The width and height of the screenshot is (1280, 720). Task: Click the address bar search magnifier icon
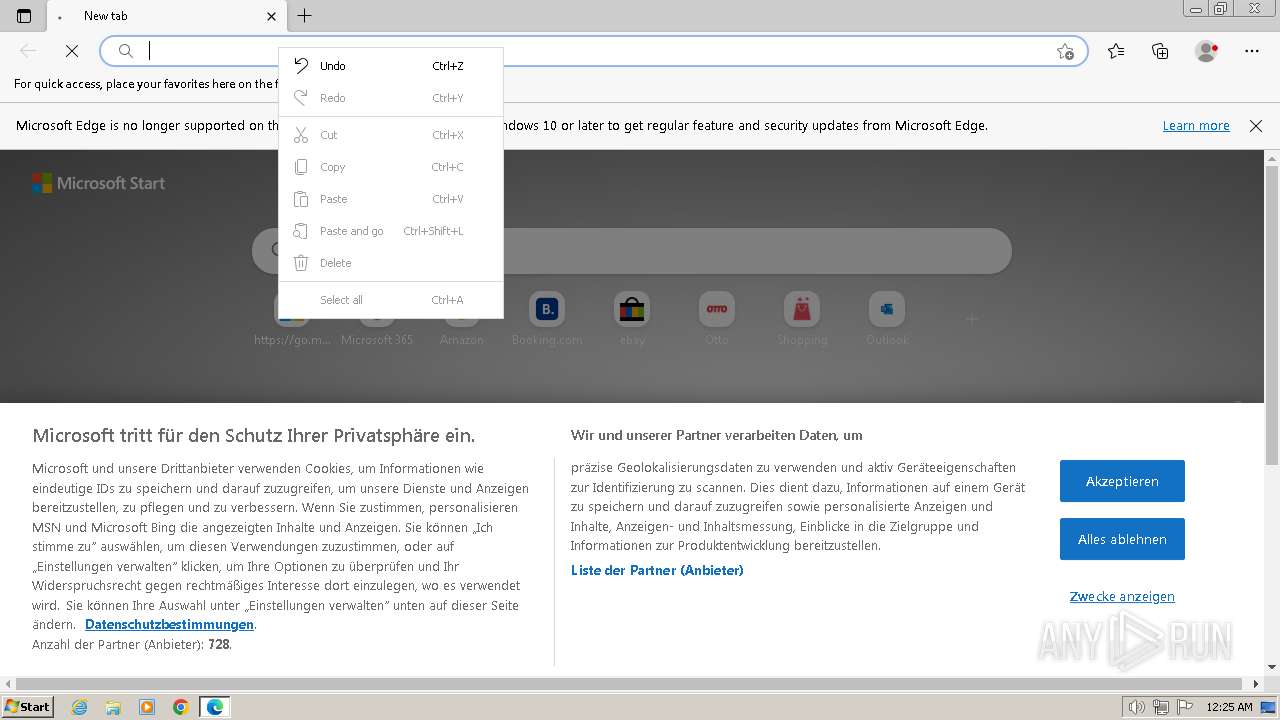[126, 51]
